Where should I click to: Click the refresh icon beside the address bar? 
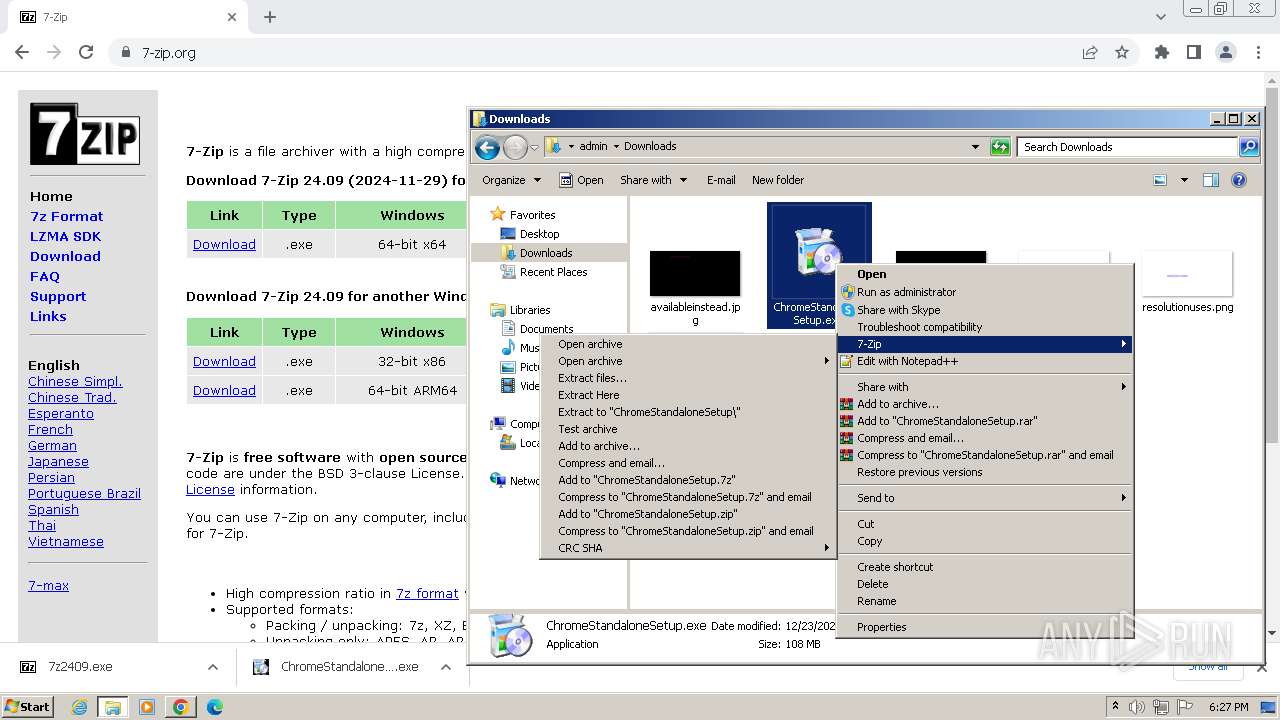1000,147
